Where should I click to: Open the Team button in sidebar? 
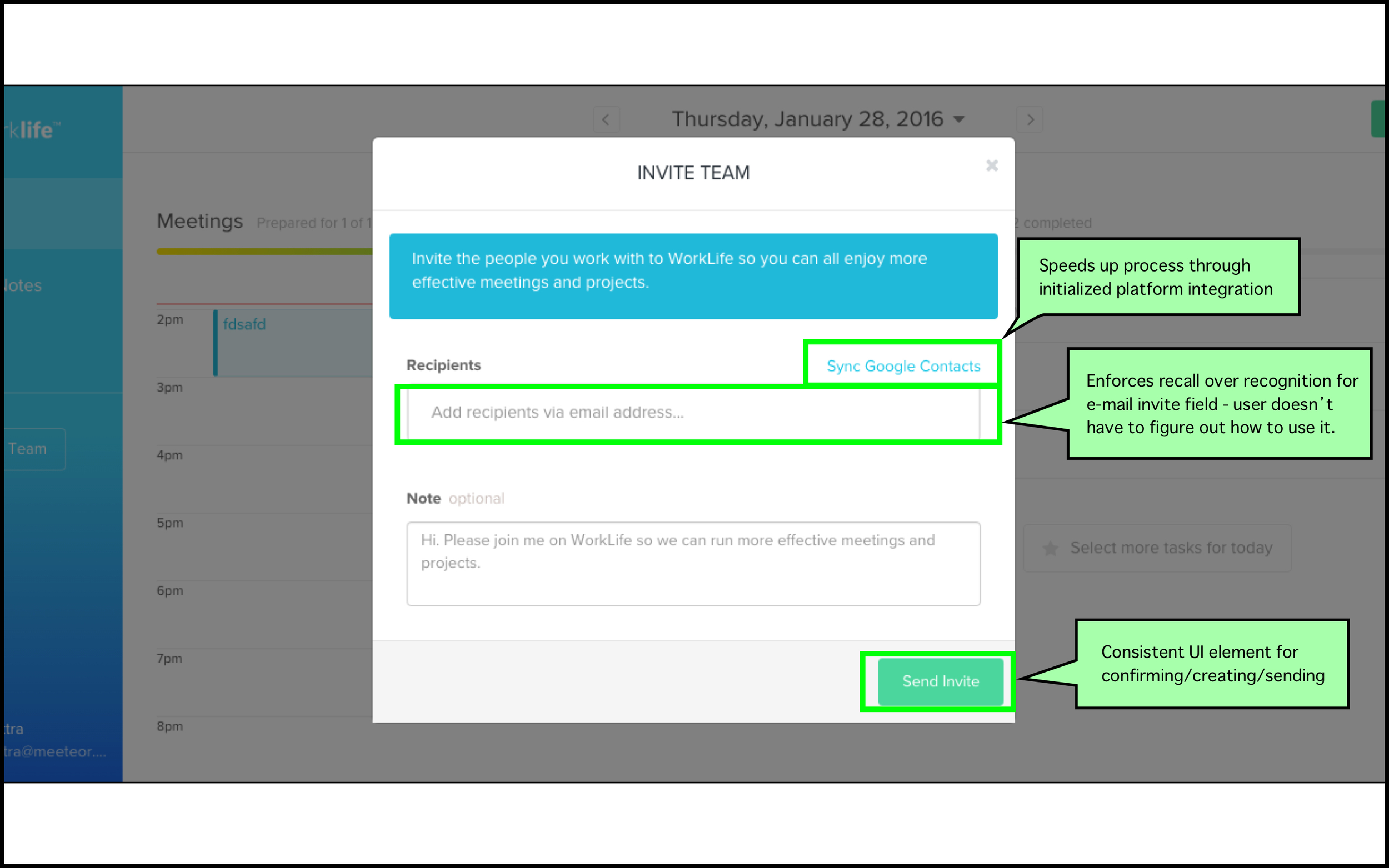tap(33, 449)
